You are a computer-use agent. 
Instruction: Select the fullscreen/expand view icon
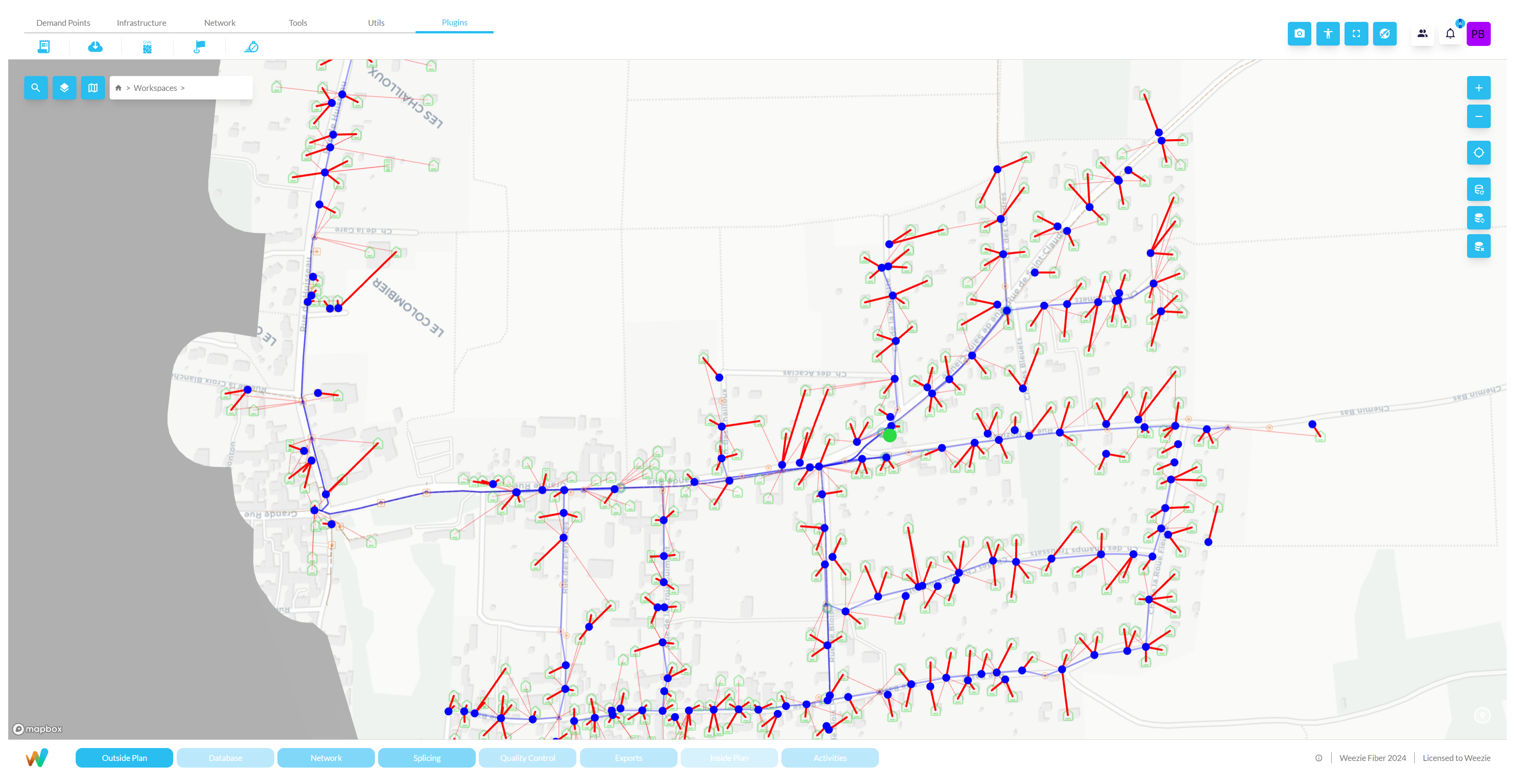(1356, 33)
